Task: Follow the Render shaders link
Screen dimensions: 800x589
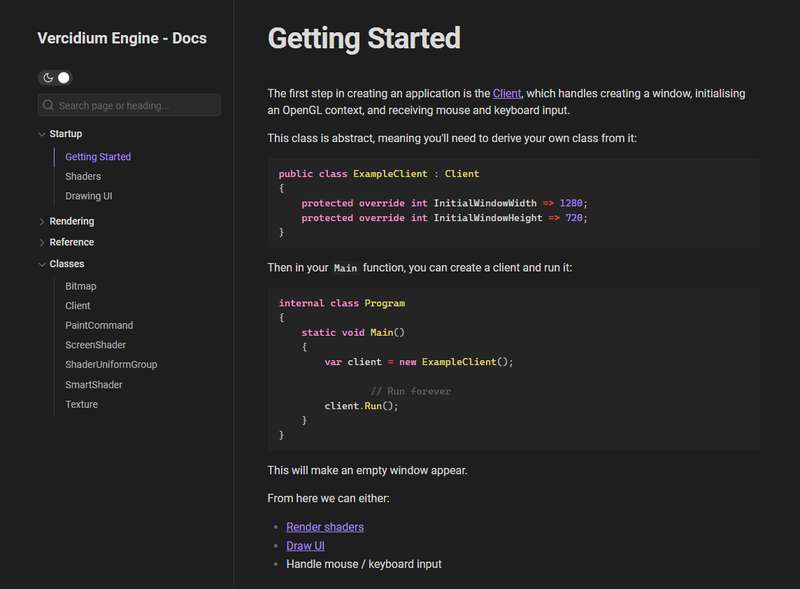Action: pos(325,527)
